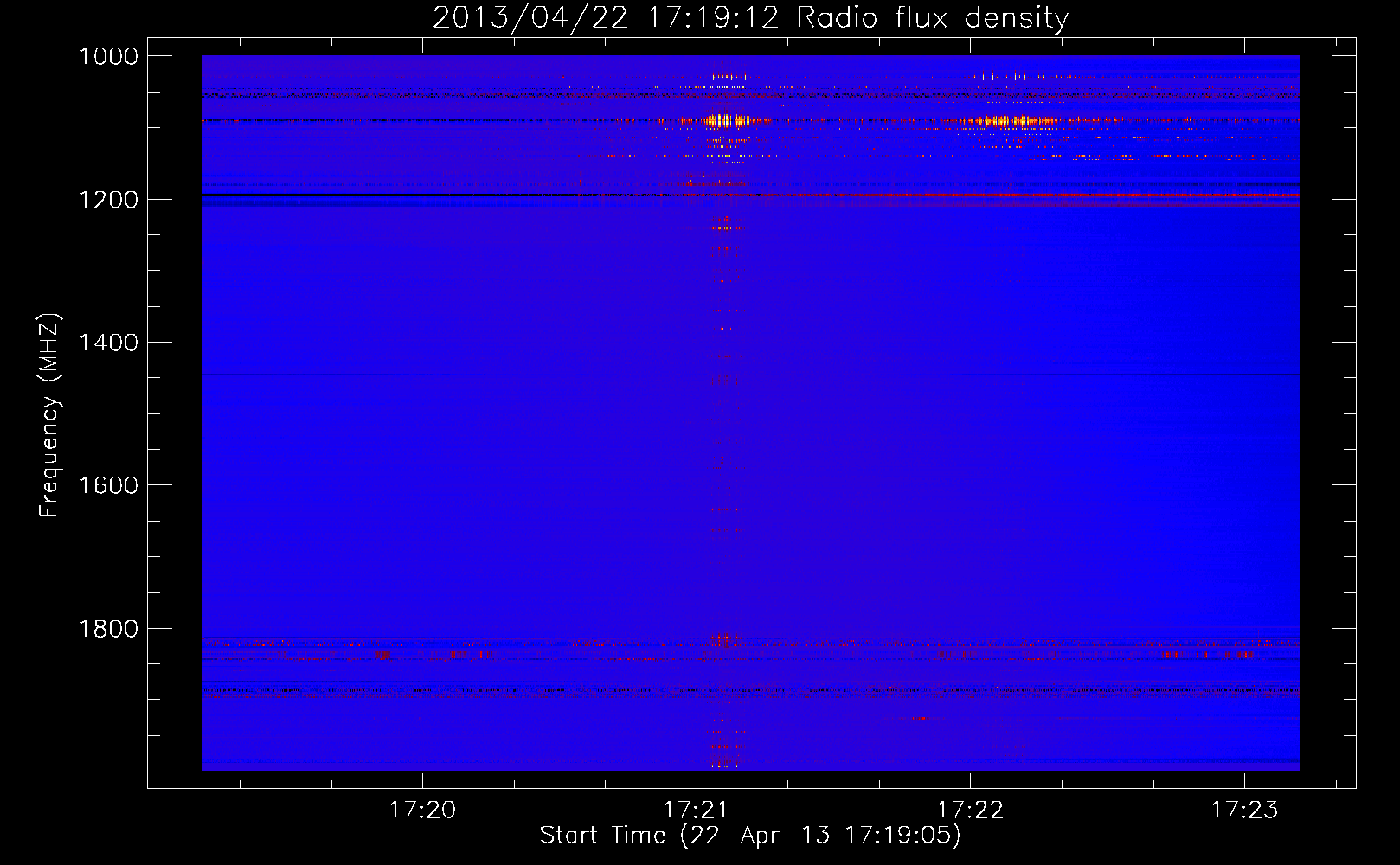This screenshot has width=1400, height=865.
Task: Click the 17:22 time tick label
Action: point(971,810)
